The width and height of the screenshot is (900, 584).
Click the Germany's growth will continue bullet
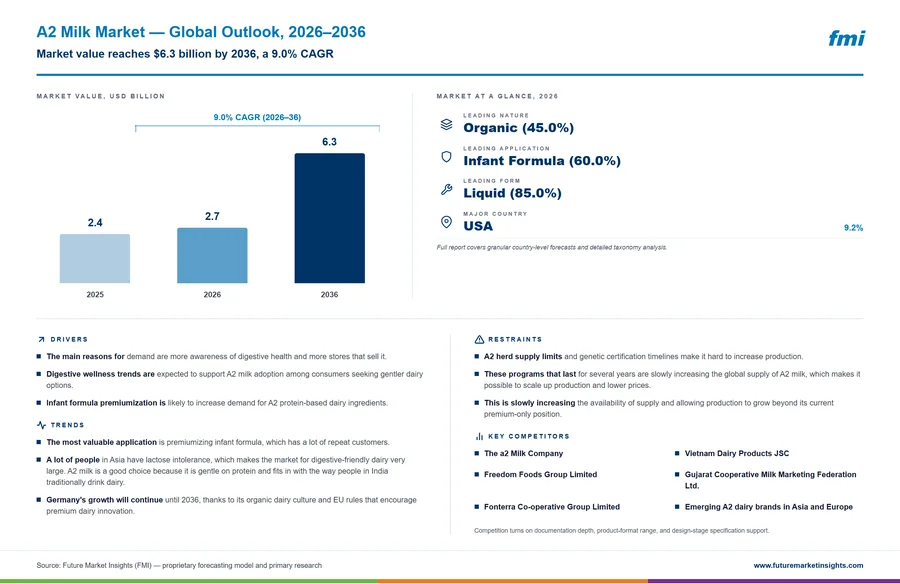point(231,505)
